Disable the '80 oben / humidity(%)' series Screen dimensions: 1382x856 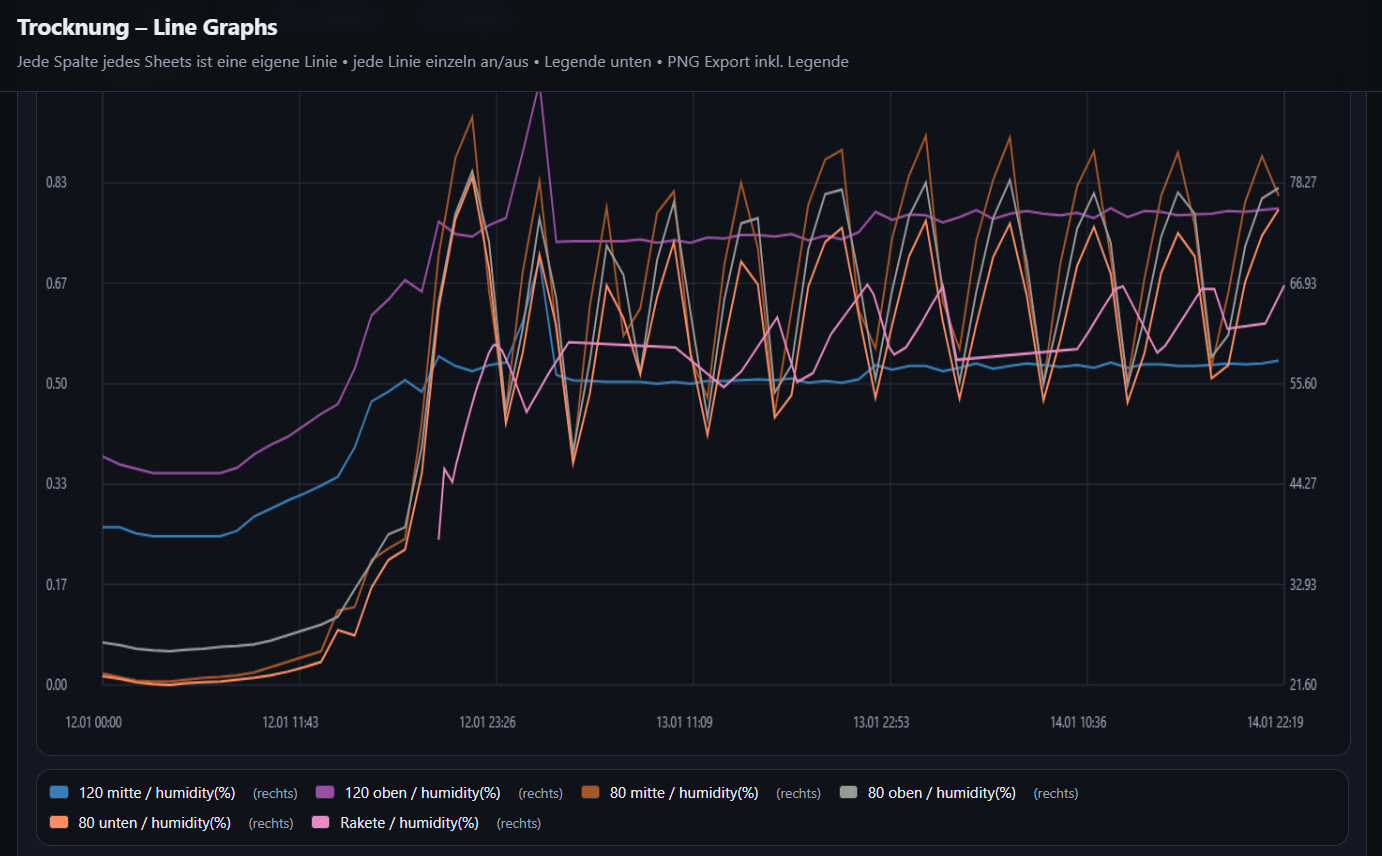tap(941, 793)
